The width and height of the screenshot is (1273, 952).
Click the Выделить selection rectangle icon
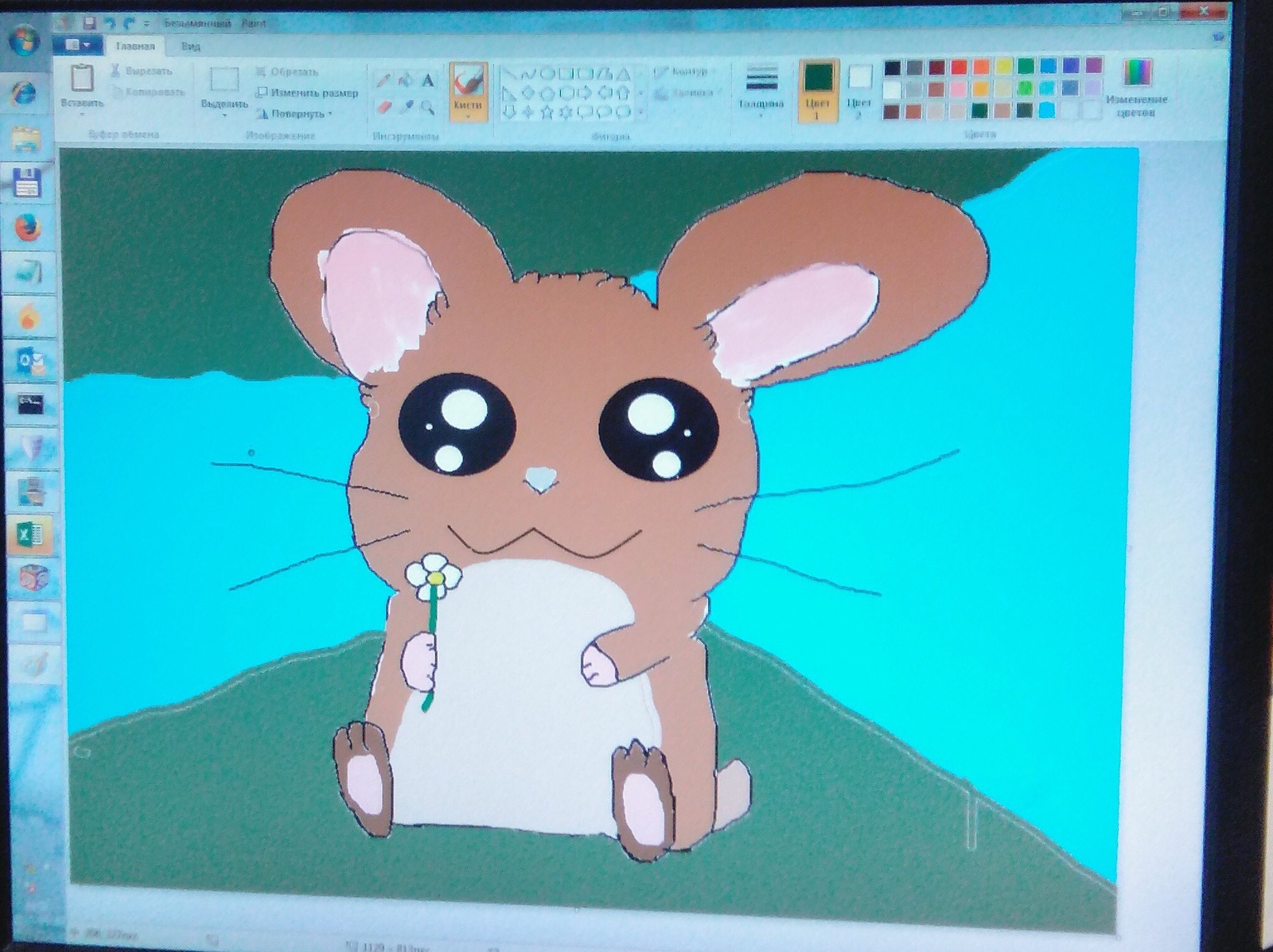tap(224, 79)
